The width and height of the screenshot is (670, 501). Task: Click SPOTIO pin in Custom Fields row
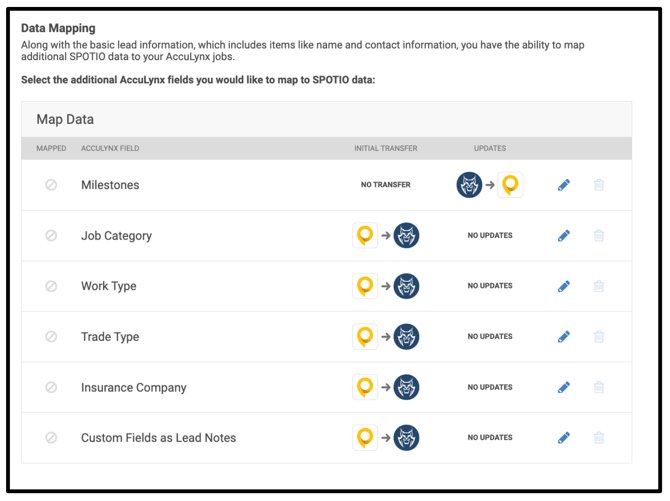[365, 438]
